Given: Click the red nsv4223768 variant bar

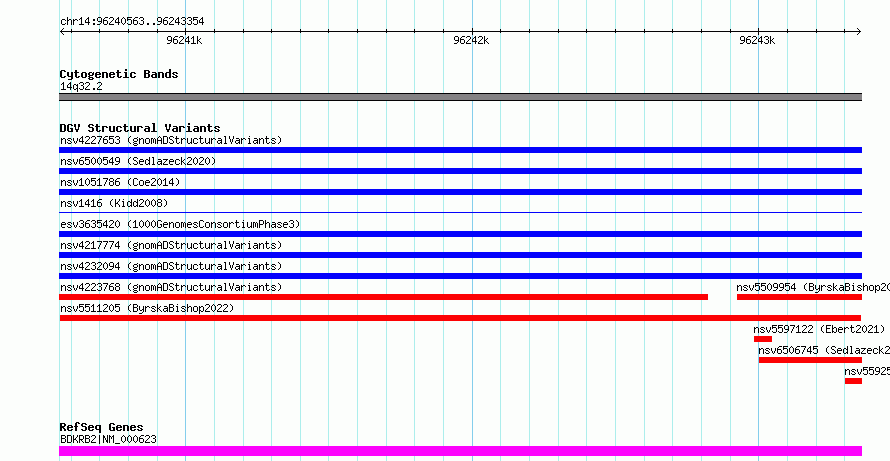Looking at the screenshot, I should [x=384, y=297].
